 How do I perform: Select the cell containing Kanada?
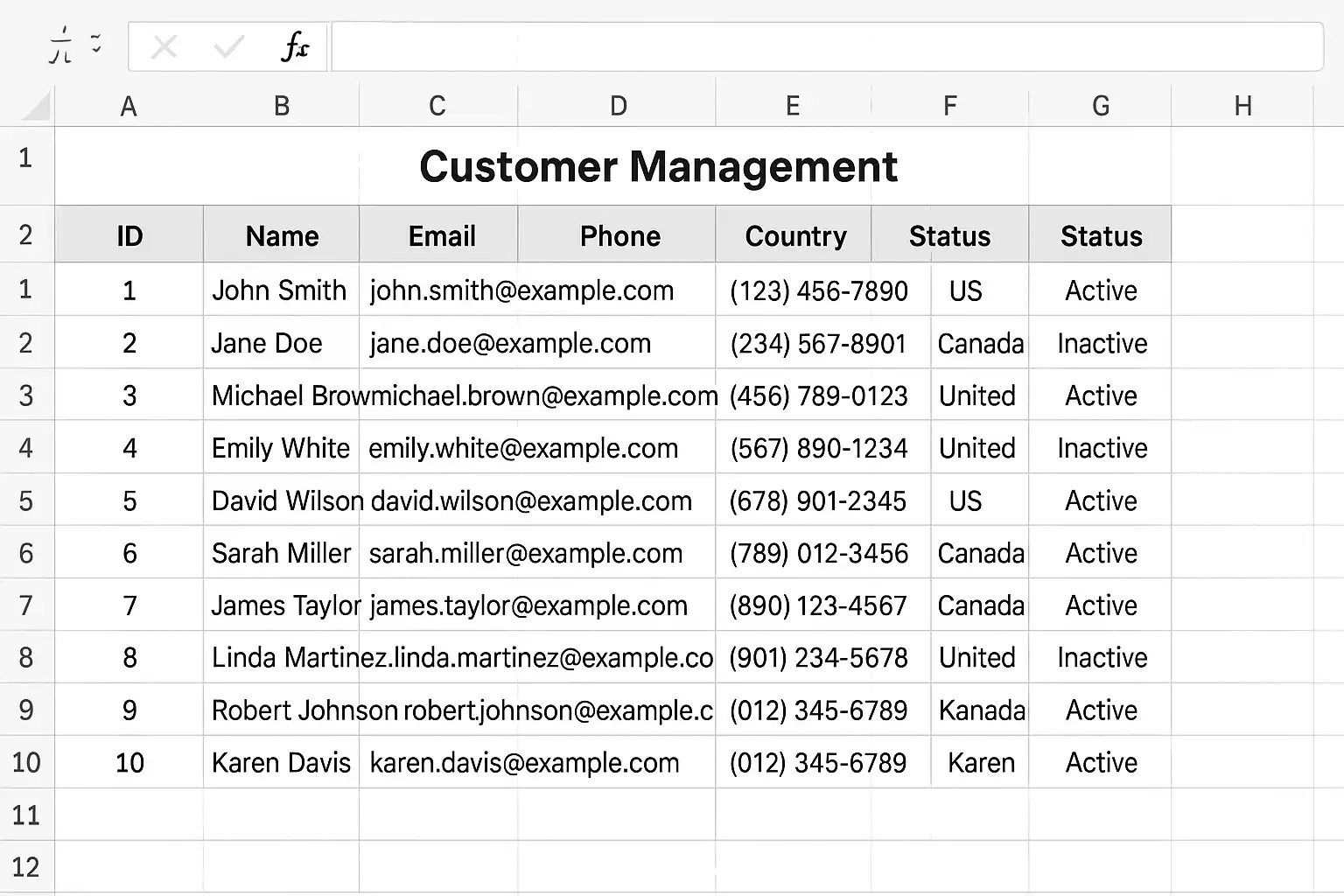(x=981, y=710)
